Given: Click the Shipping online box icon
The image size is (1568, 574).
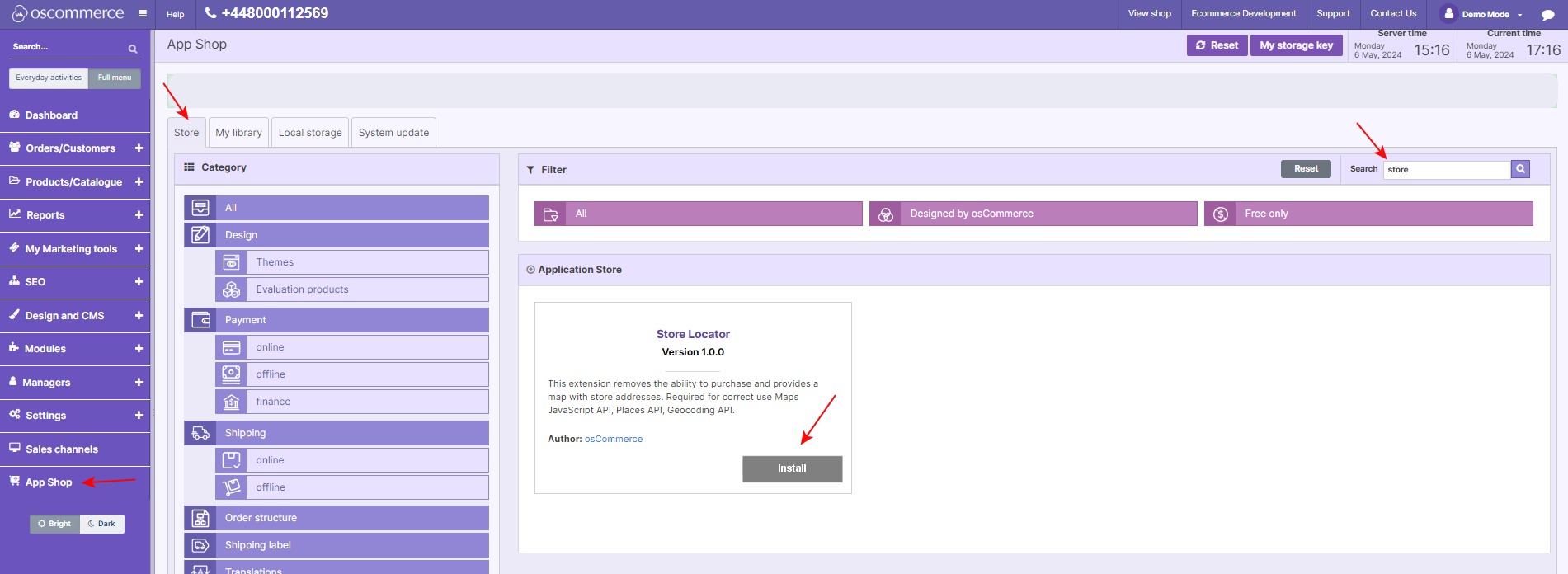Looking at the screenshot, I should click(x=232, y=460).
